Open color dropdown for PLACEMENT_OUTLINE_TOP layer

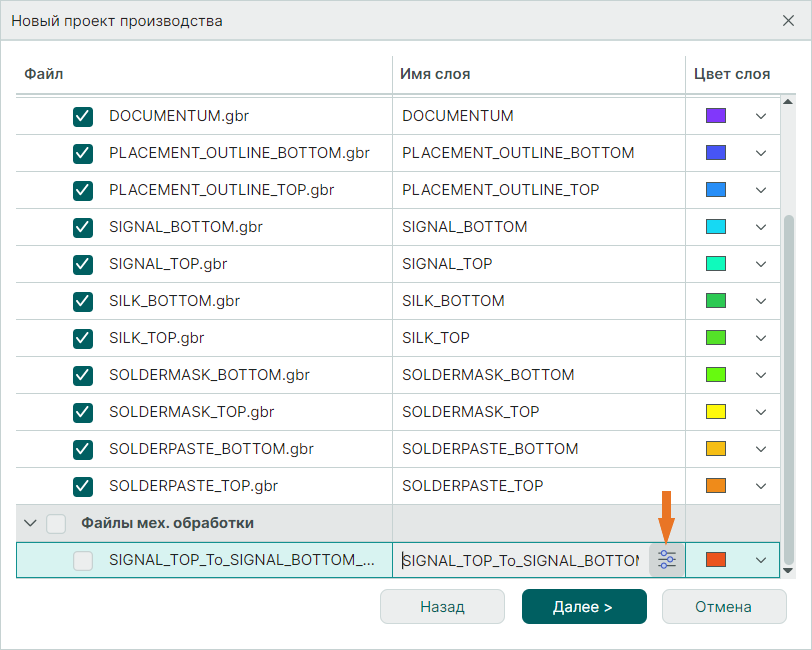760,190
